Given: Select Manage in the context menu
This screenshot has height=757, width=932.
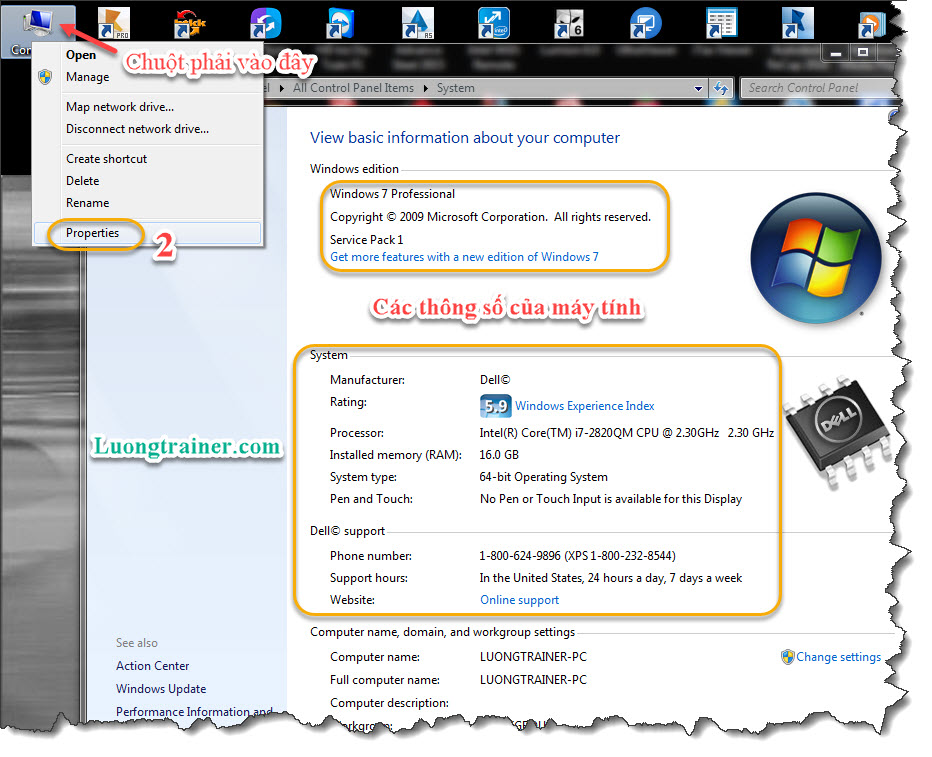Looking at the screenshot, I should (87, 77).
